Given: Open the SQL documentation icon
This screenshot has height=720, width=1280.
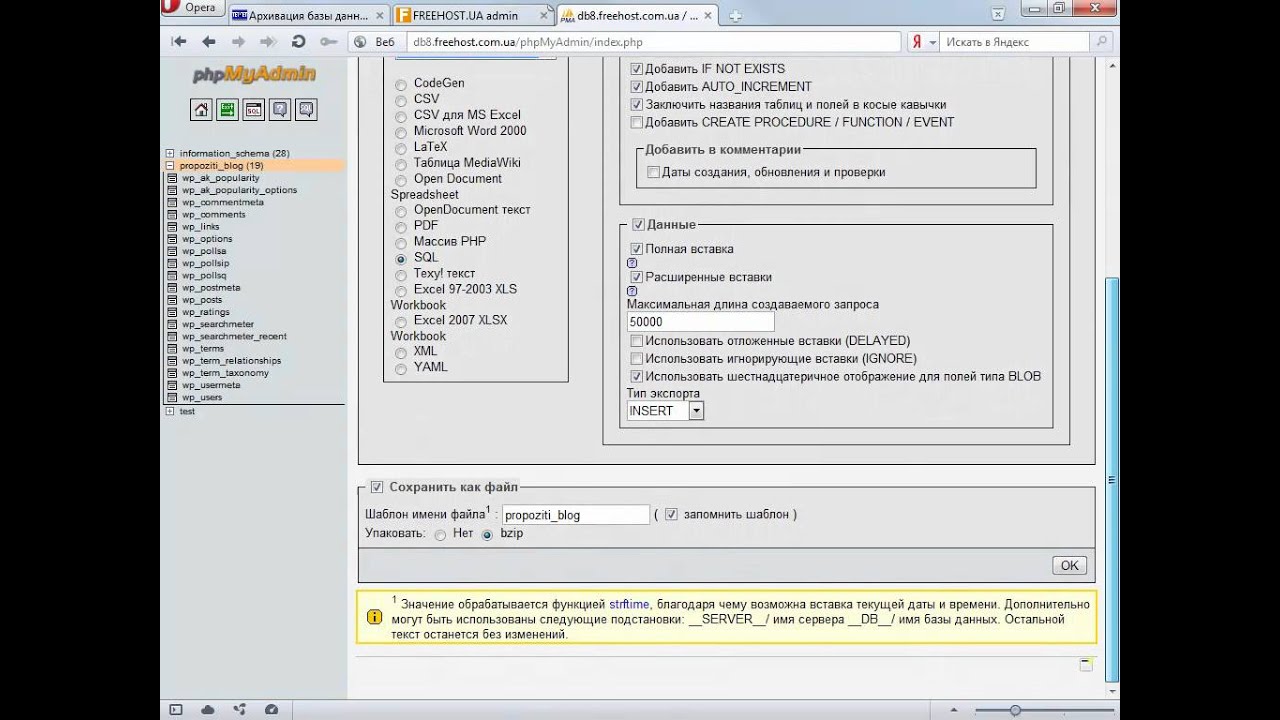Looking at the screenshot, I should point(306,110).
